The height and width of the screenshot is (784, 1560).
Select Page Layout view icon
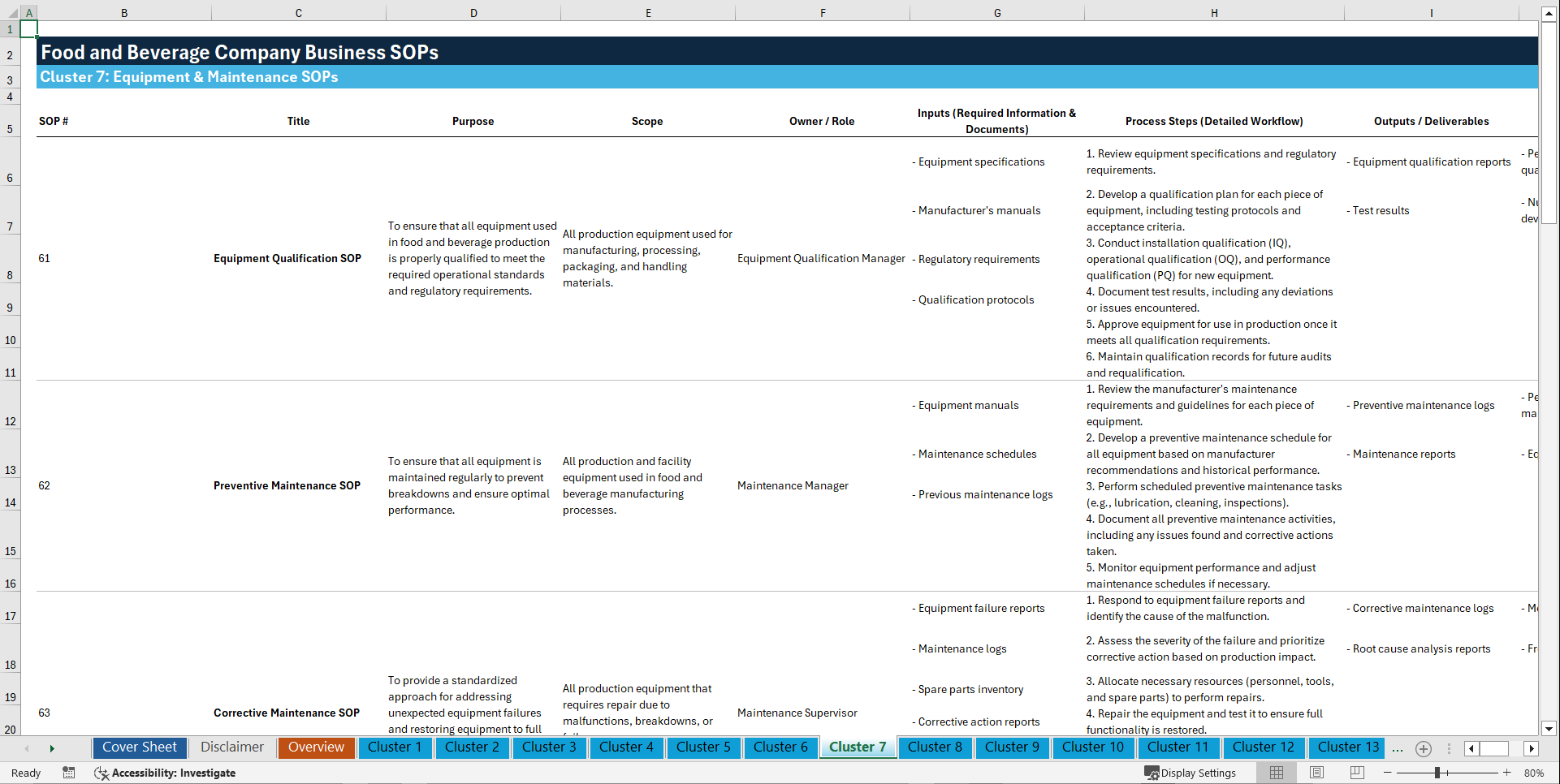click(1316, 773)
